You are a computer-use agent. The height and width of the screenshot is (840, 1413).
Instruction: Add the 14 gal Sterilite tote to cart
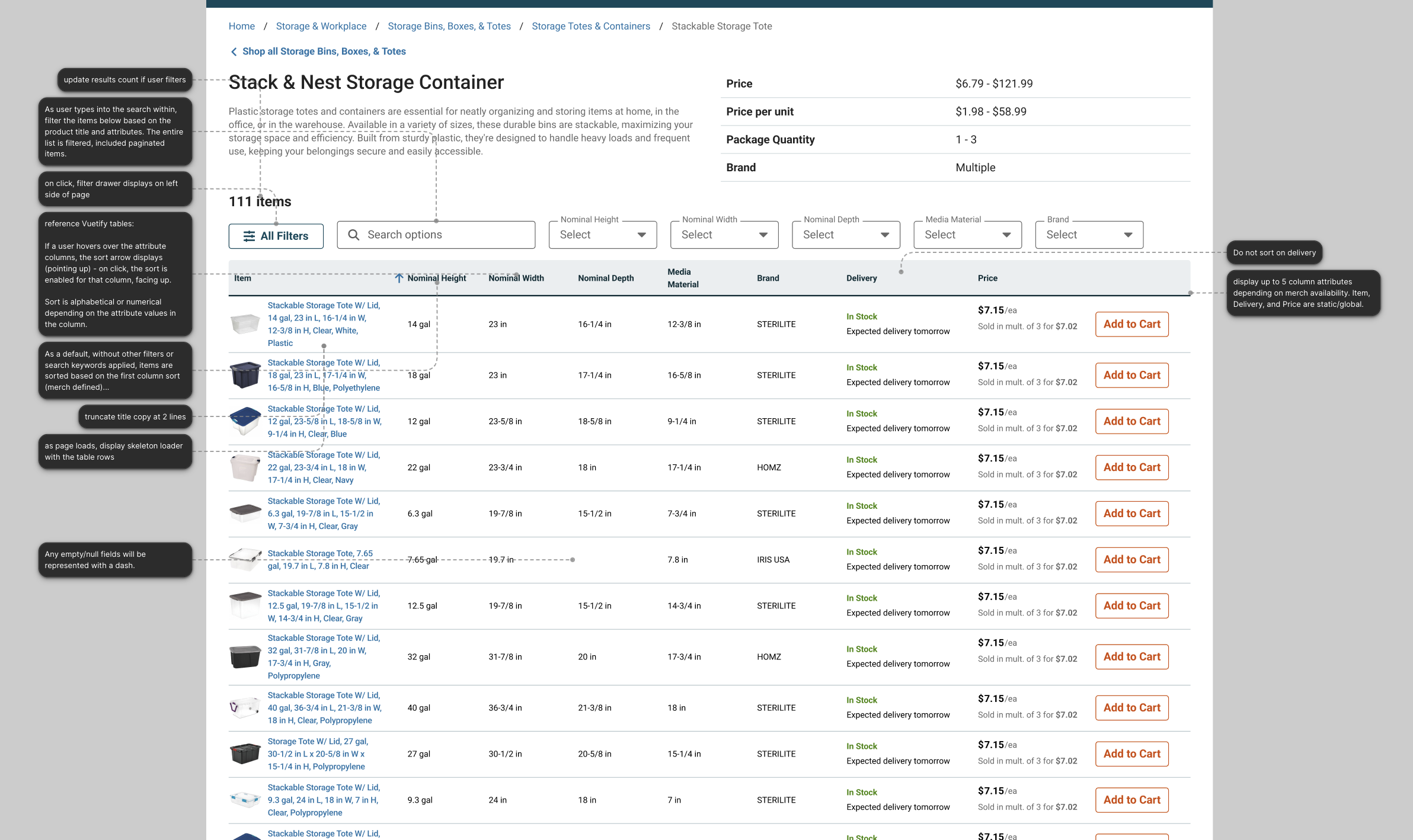(x=1131, y=324)
